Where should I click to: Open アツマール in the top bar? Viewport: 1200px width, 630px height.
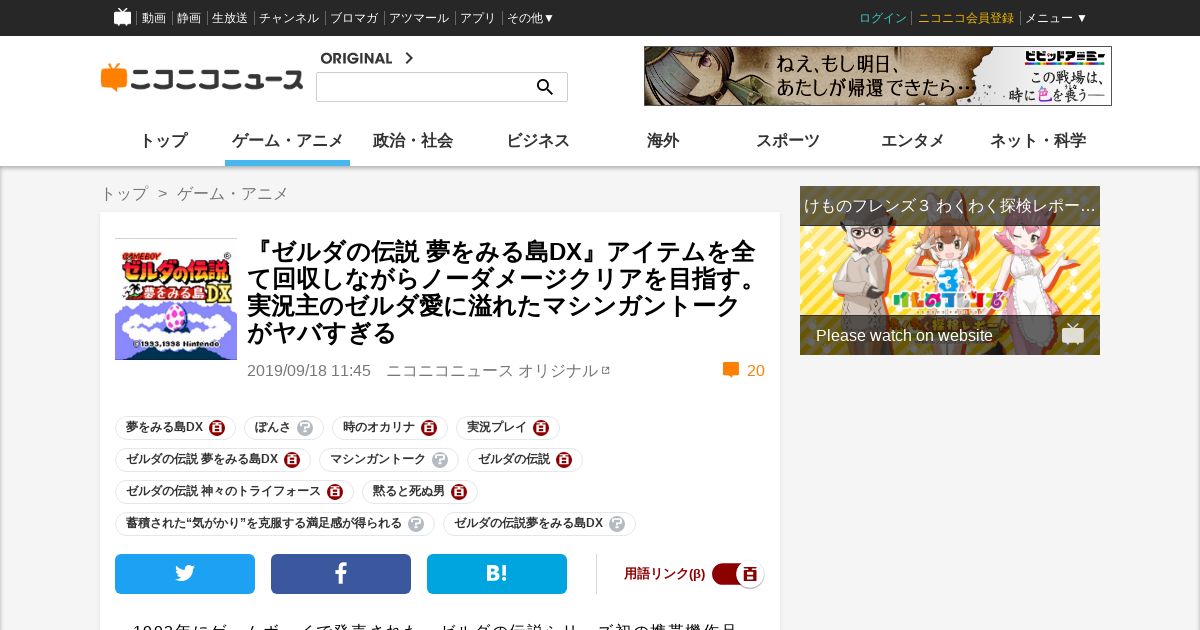point(419,18)
